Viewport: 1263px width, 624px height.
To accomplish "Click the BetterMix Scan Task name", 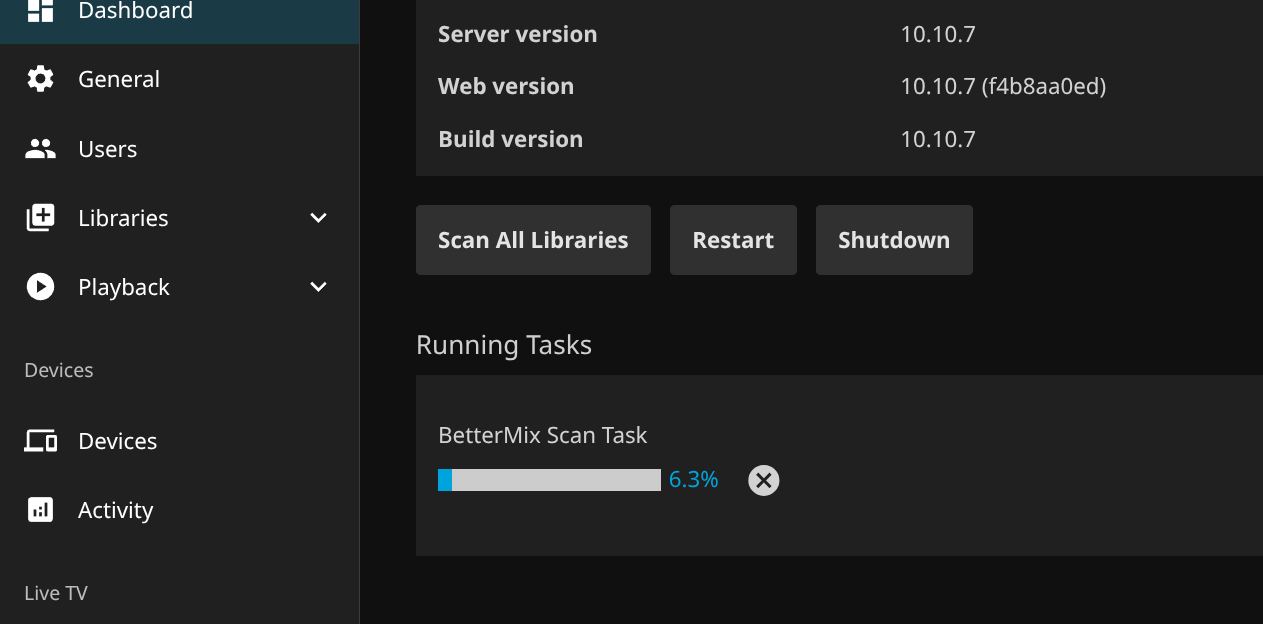I will pos(542,435).
